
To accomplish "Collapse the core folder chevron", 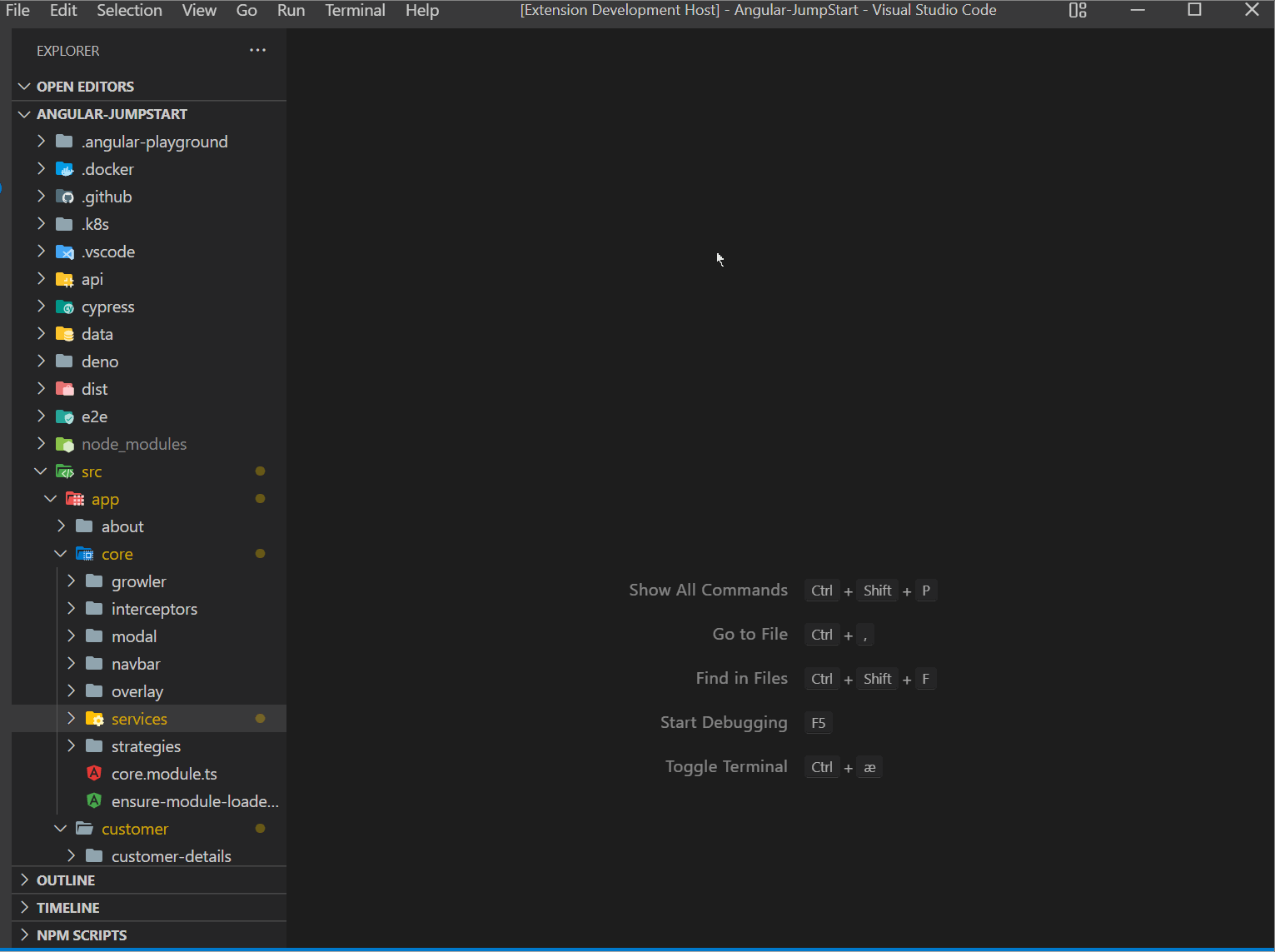I will pyautogui.click(x=61, y=554).
